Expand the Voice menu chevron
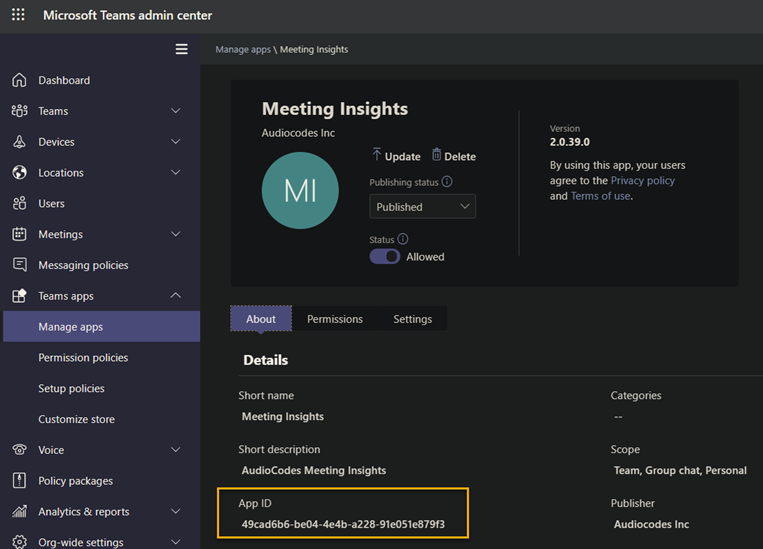This screenshot has height=549, width=763. point(176,450)
